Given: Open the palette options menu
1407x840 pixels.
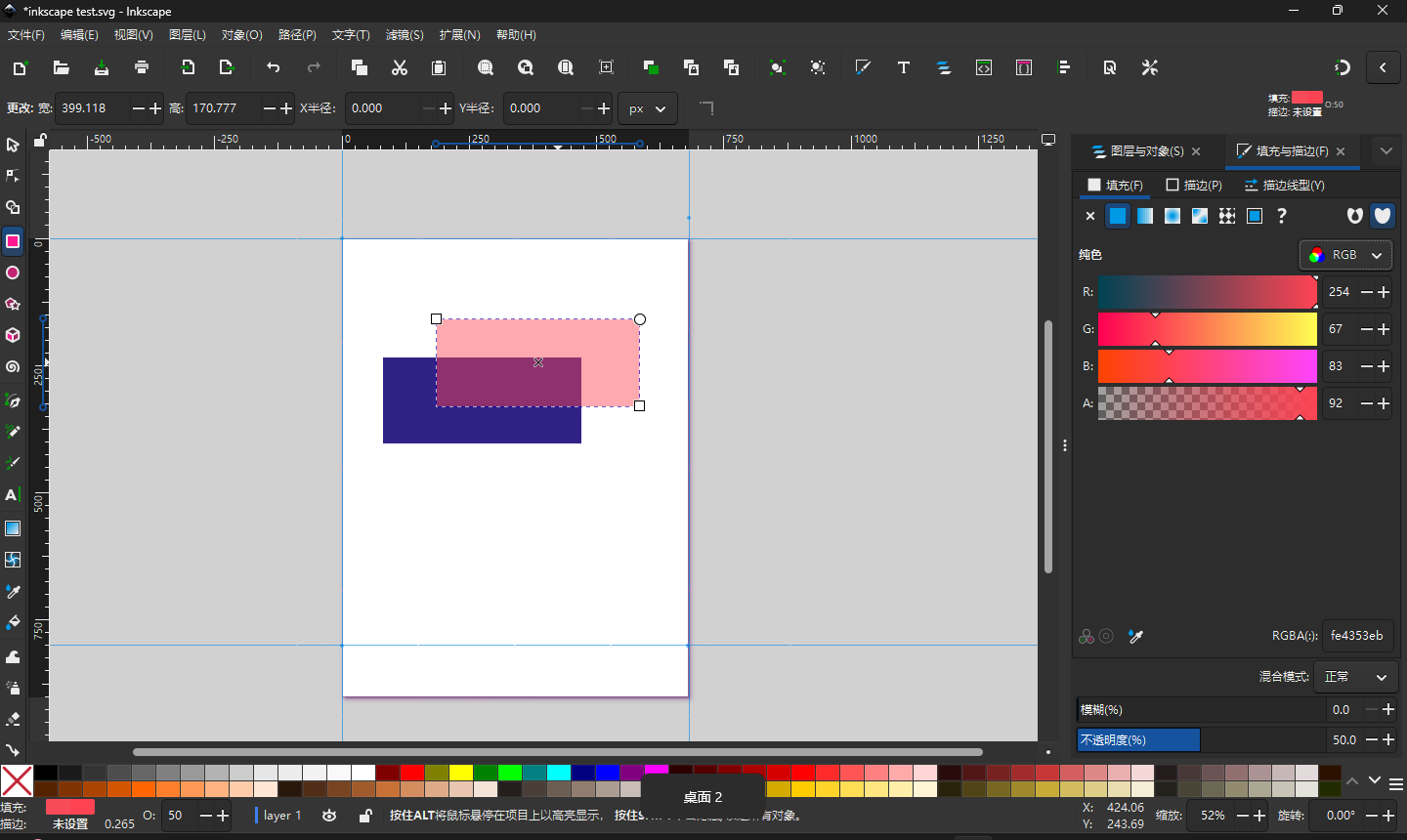Looking at the screenshot, I should point(1396,784).
